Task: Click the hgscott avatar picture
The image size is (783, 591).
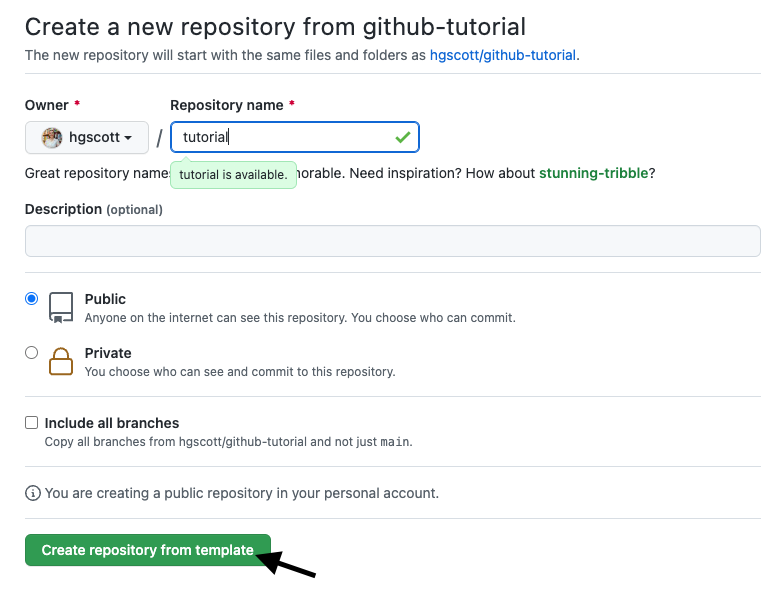Action: pos(52,137)
